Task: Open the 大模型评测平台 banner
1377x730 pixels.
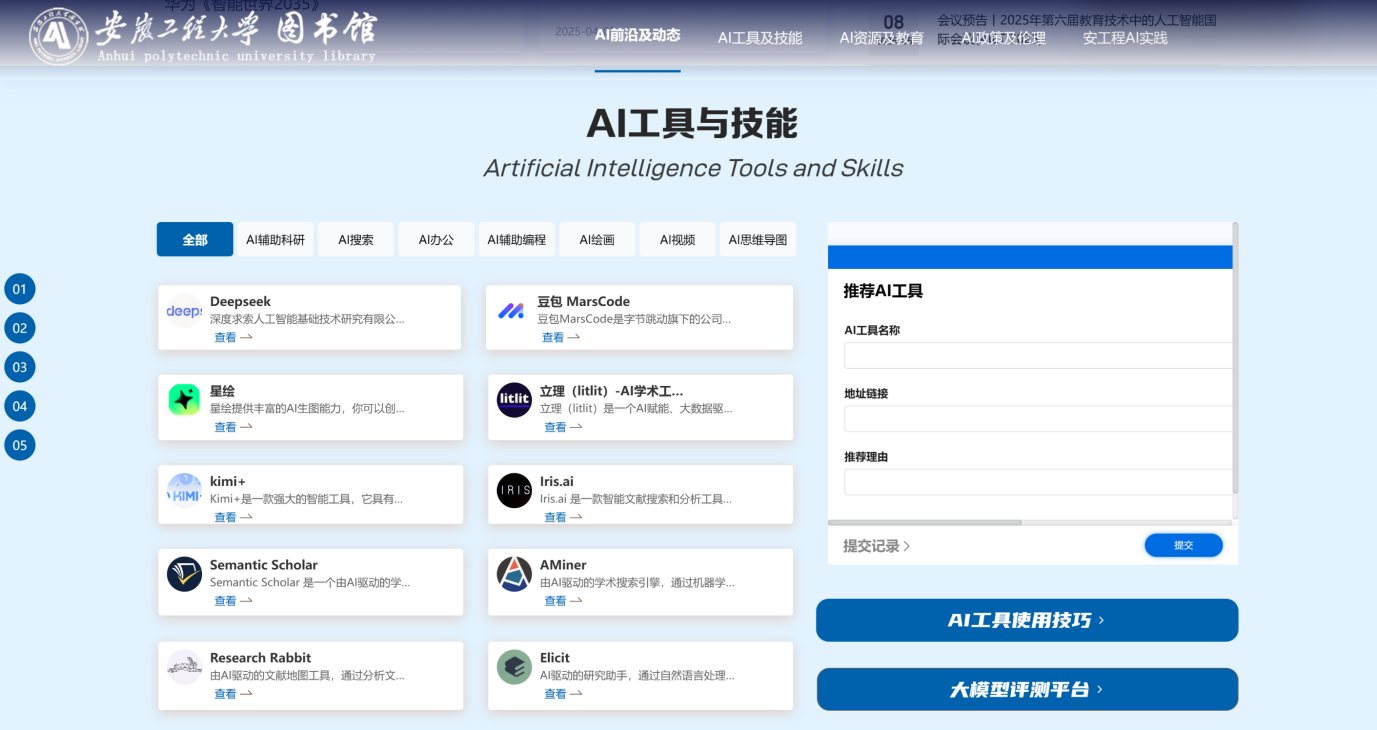Action: [1027, 690]
